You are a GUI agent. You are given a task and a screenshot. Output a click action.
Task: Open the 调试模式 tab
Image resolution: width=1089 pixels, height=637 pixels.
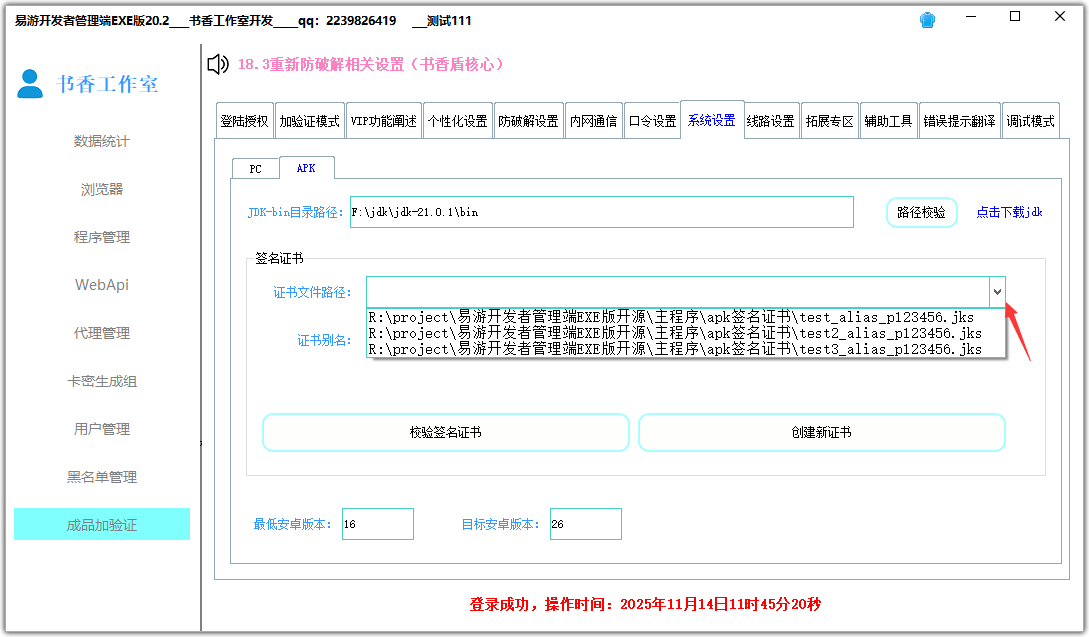pyautogui.click(x=1029, y=119)
